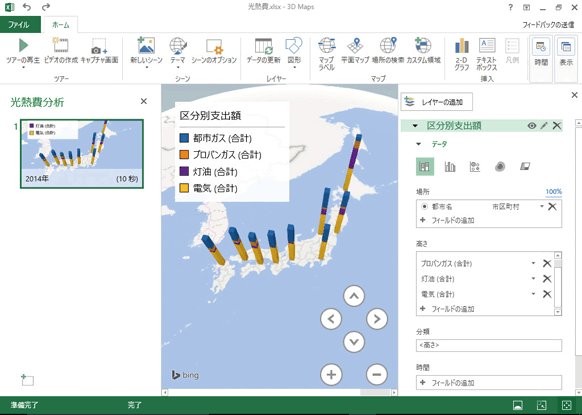Click the ツアーの再生 play tour icon
Screen dimensions: 582x415
[23, 46]
